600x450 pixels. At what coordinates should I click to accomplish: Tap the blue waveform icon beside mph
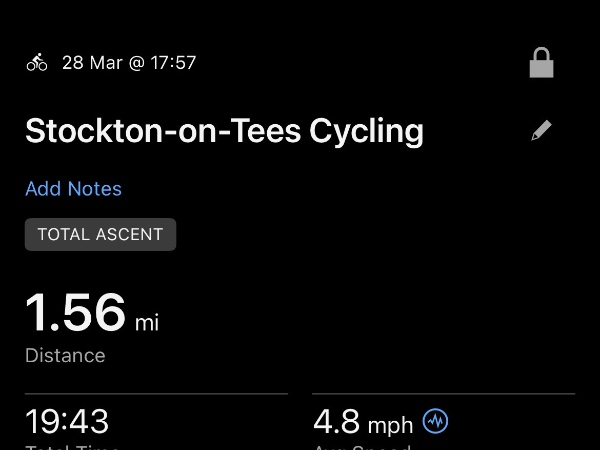pyautogui.click(x=435, y=422)
